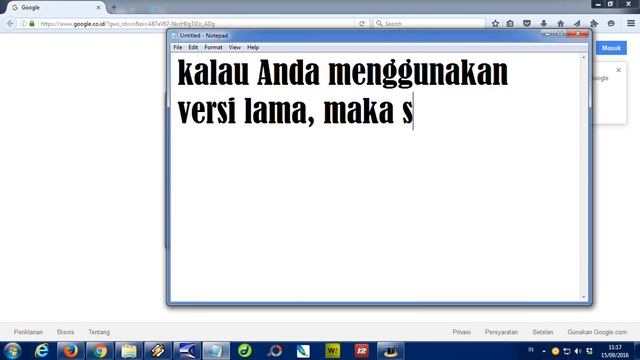Click Gunakan Google.com link

[x=597, y=332]
